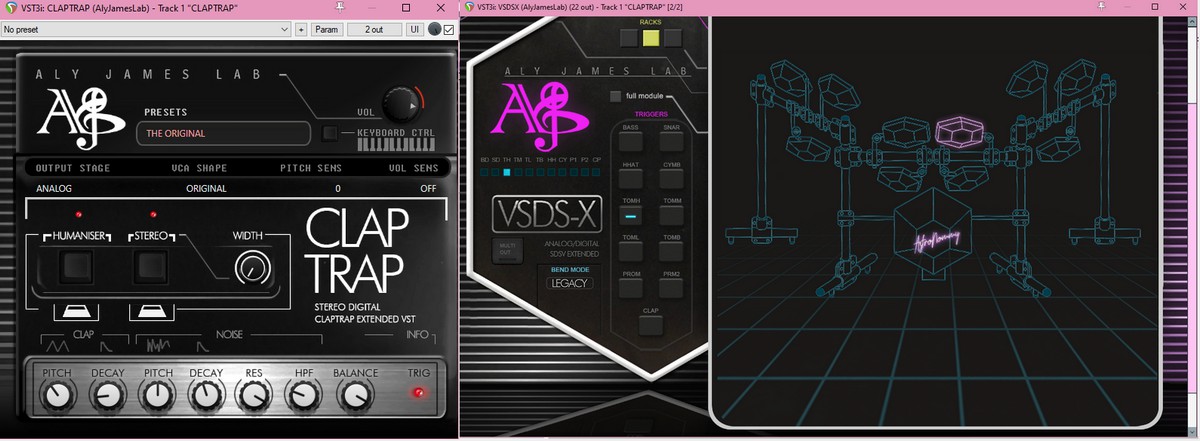Click the red TRIG button
1200x441 pixels.
(419, 392)
